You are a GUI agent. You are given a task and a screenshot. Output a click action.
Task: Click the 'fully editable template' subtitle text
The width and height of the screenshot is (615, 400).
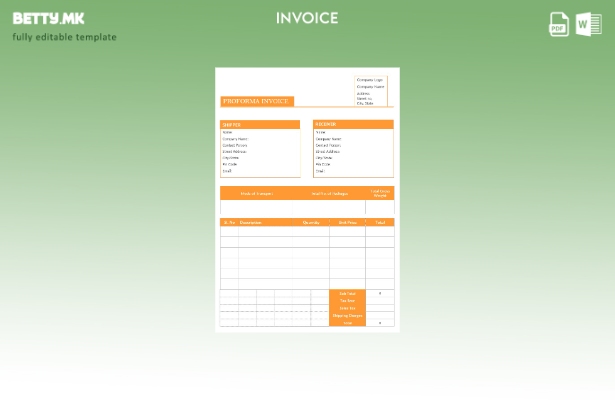click(64, 38)
